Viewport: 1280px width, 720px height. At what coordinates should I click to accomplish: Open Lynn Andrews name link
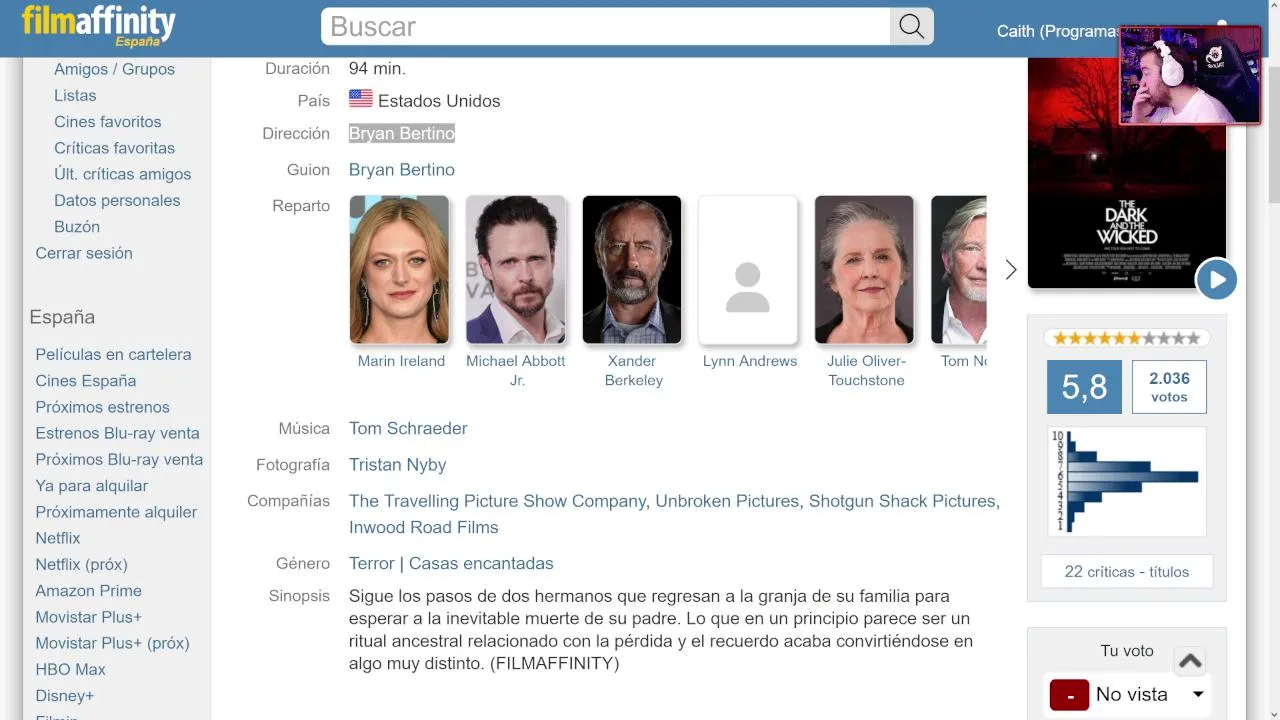tap(750, 361)
